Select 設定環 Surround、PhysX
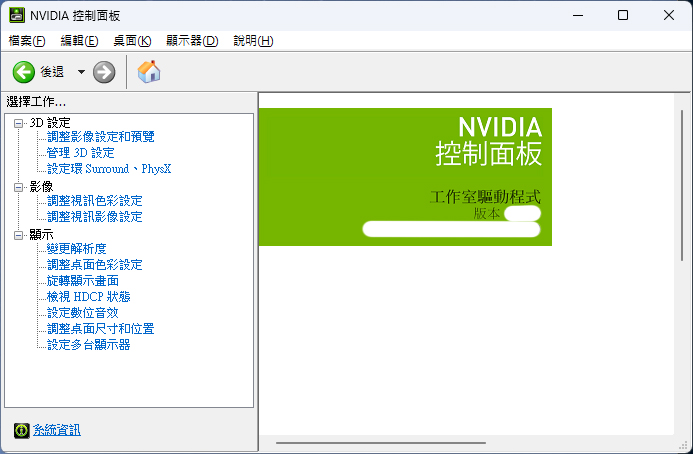Viewport: 693px width, 454px height. coord(109,169)
